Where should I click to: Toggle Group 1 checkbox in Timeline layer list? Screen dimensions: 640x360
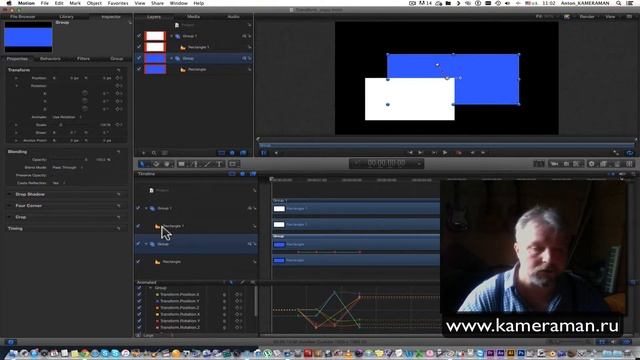[138, 208]
